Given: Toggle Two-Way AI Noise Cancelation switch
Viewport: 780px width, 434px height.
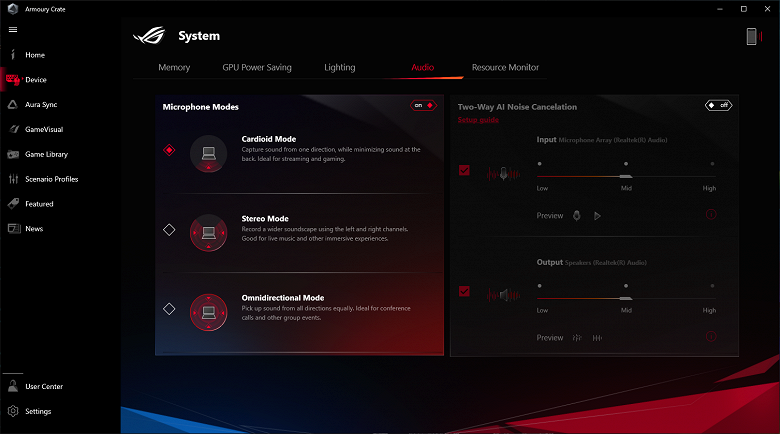Looking at the screenshot, I should [x=718, y=106].
